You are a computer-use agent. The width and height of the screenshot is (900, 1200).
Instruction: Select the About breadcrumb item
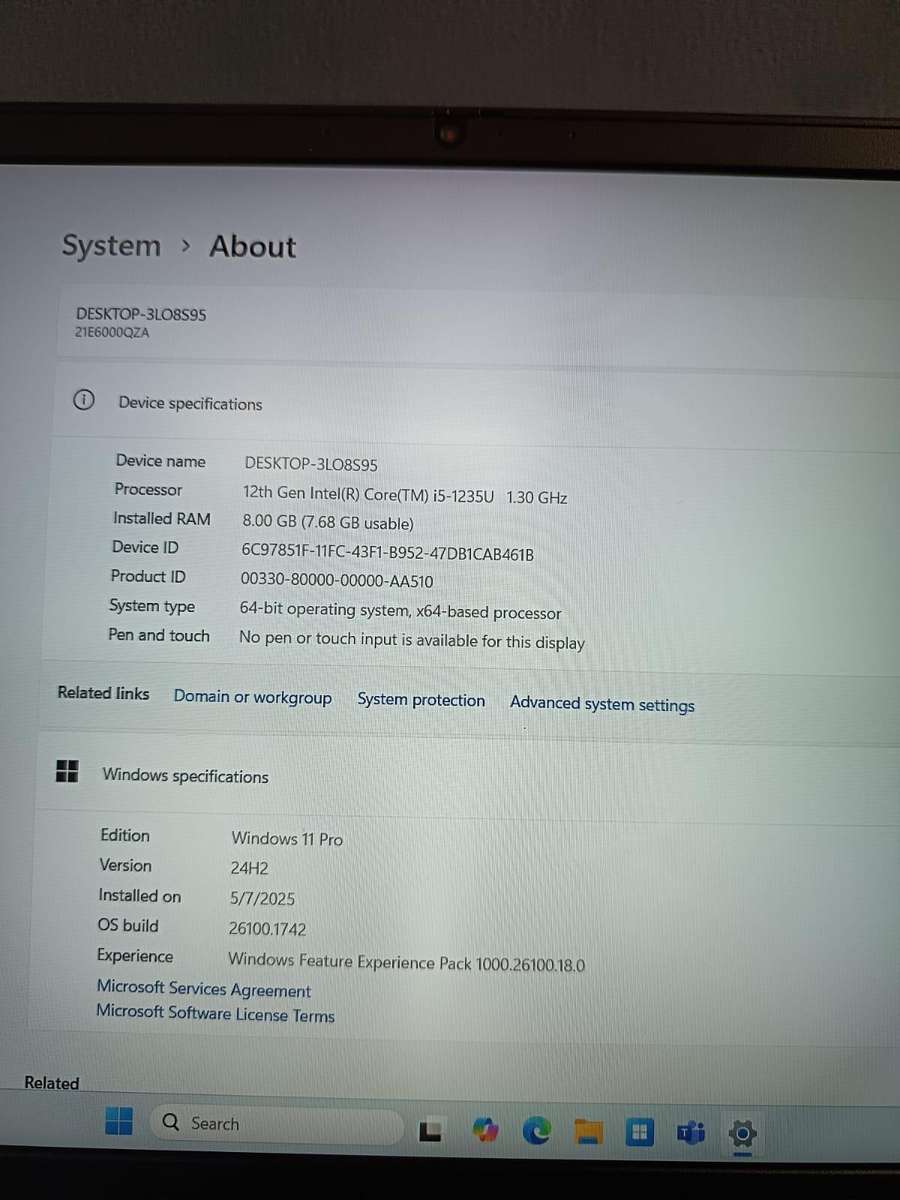click(252, 246)
